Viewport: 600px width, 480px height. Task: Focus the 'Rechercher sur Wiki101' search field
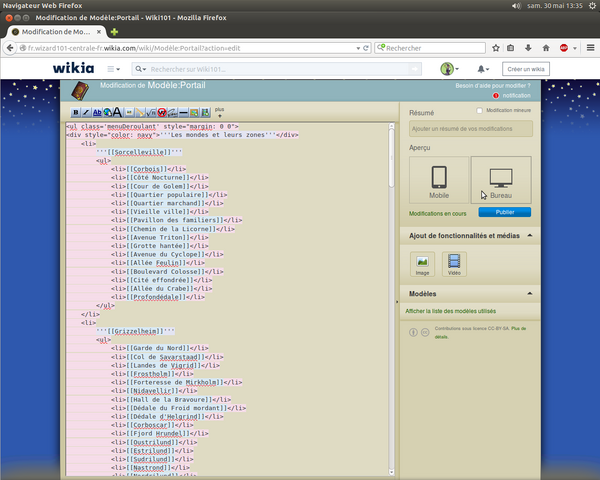(x=279, y=69)
